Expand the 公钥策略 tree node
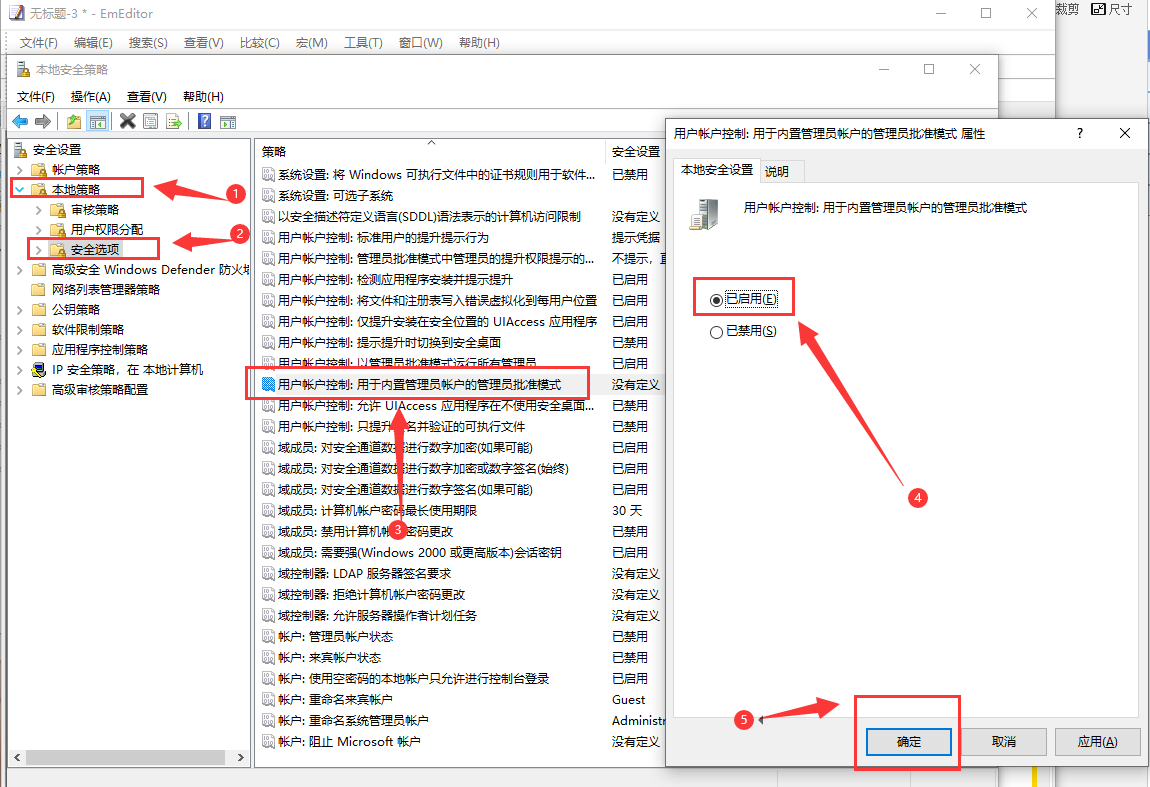Image resolution: width=1150 pixels, height=787 pixels. click(x=20, y=310)
